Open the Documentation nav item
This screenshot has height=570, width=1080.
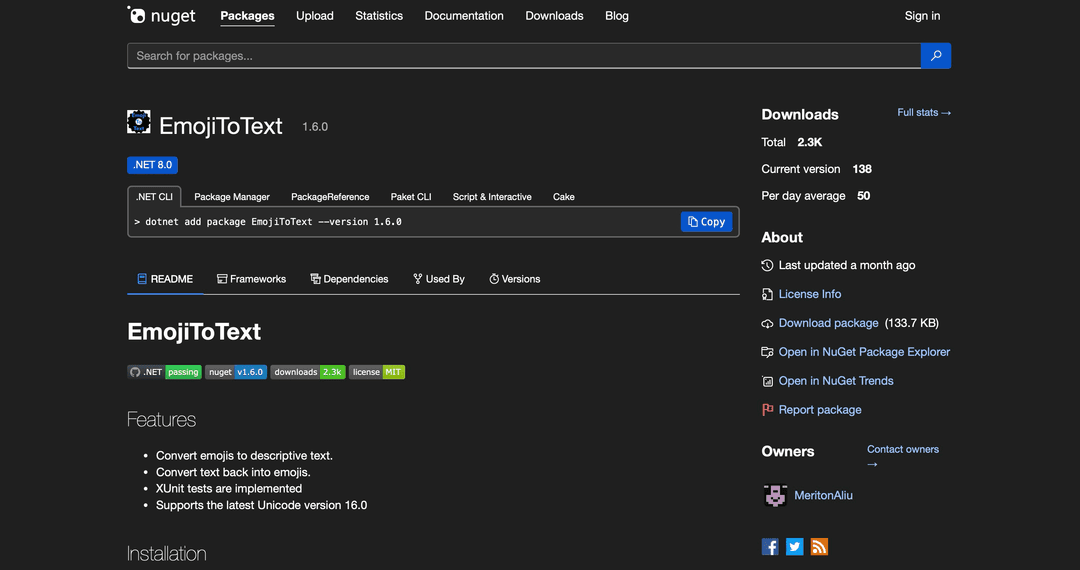point(464,16)
